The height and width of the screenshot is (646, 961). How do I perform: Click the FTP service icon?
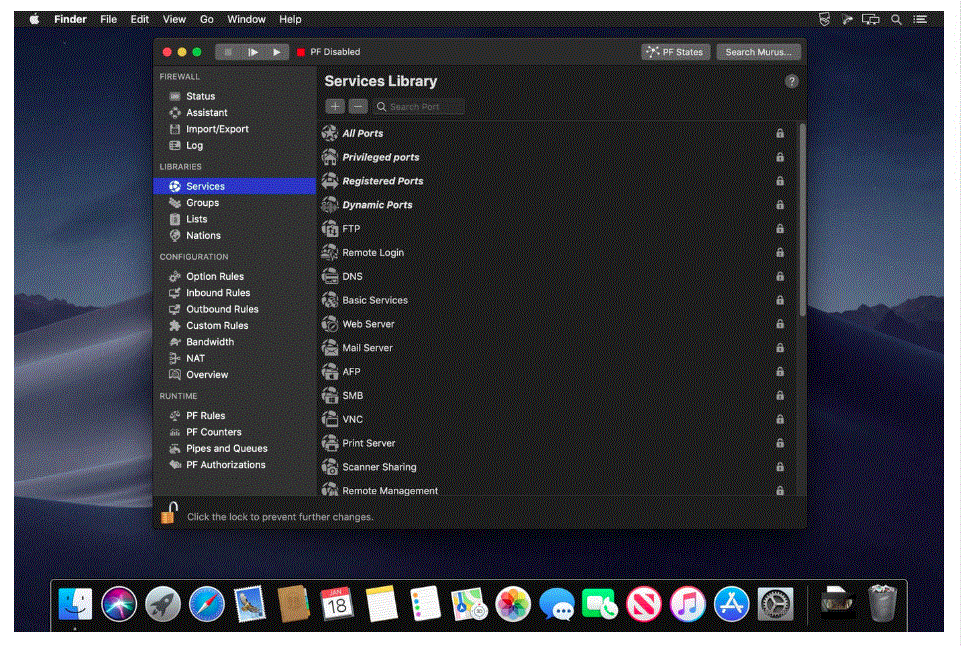pos(330,229)
